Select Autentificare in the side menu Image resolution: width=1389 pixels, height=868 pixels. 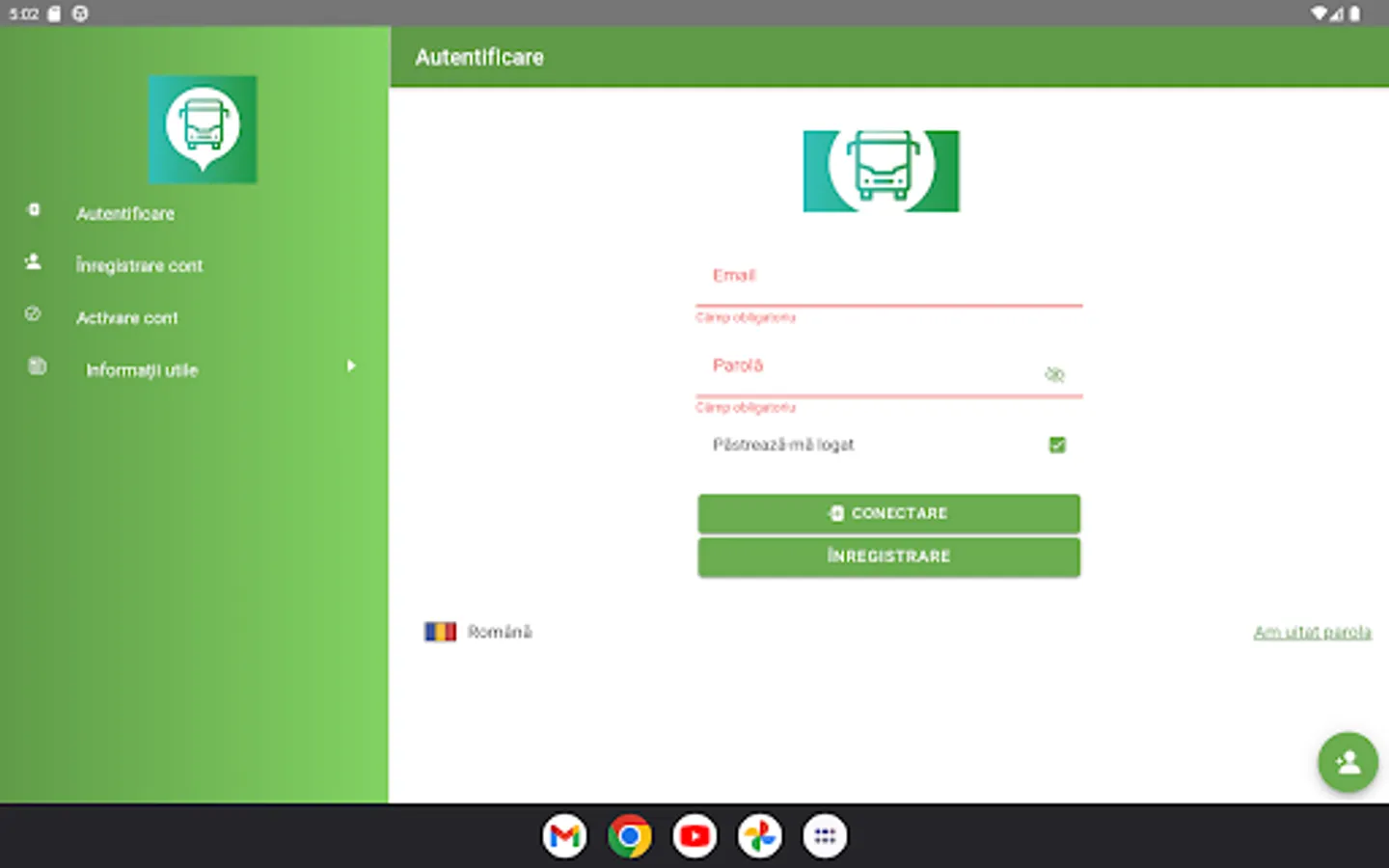point(125,213)
